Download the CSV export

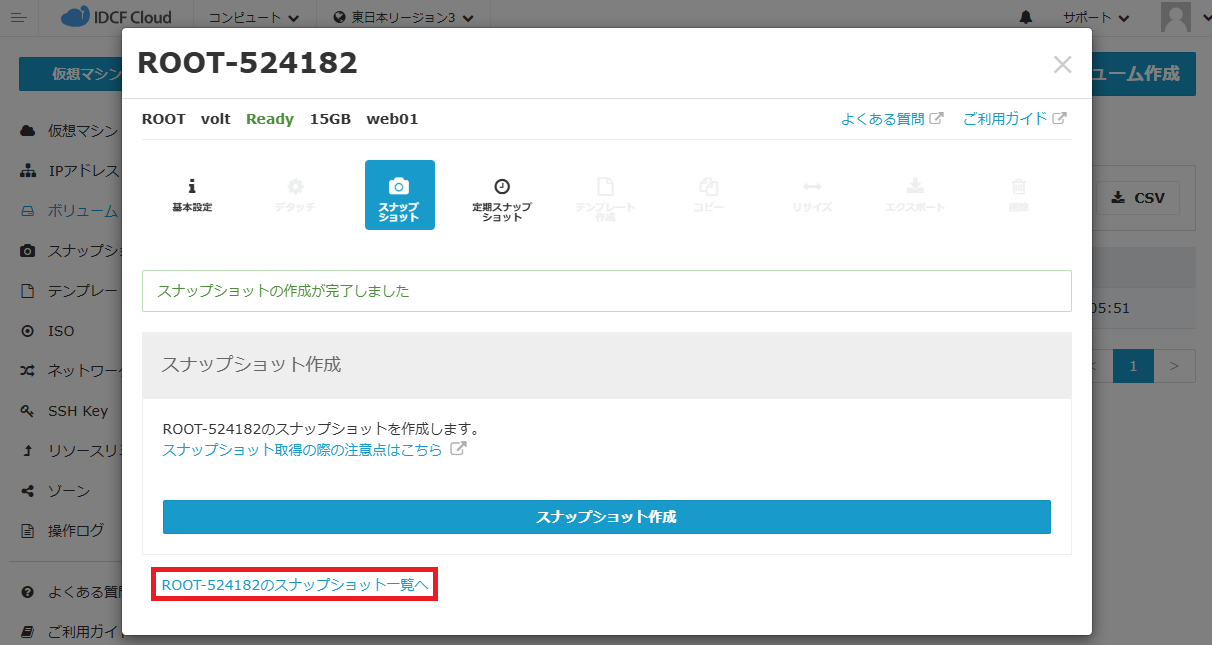pos(1138,198)
